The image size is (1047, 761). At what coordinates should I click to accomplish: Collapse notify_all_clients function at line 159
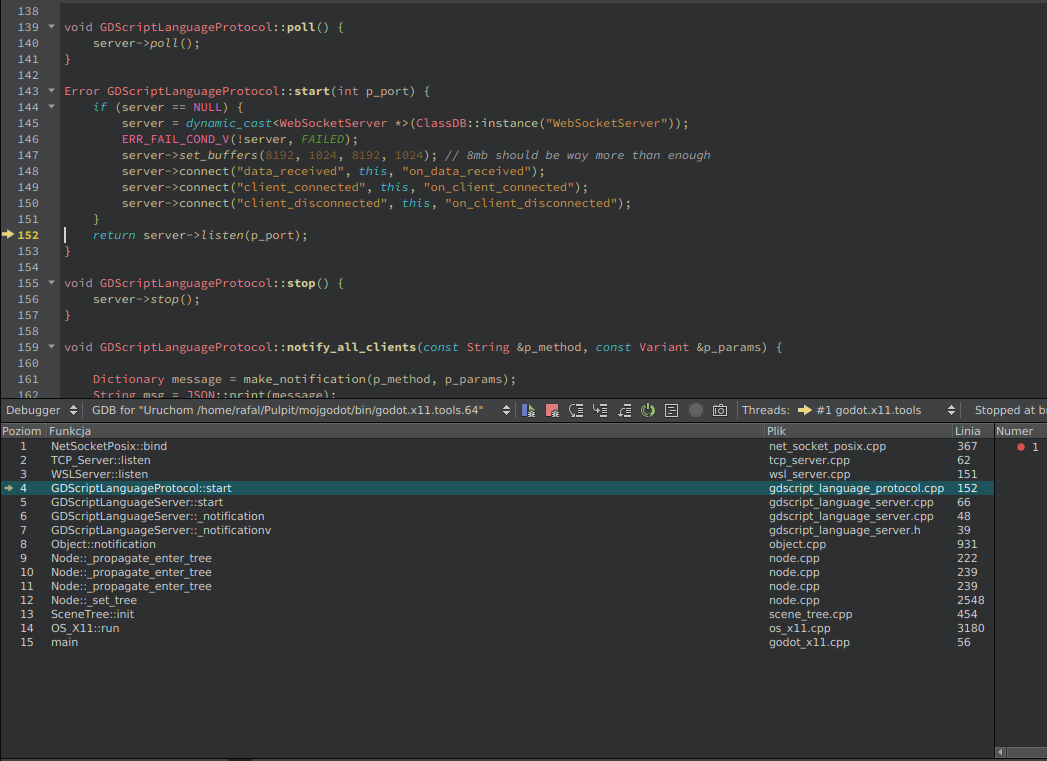[x=51, y=347]
